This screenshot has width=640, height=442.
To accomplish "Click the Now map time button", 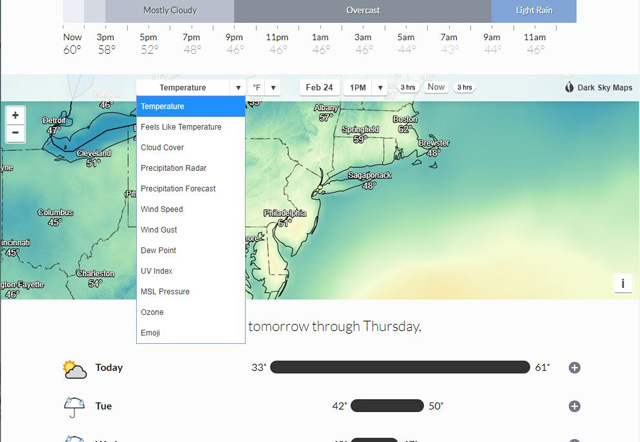I will [x=436, y=87].
